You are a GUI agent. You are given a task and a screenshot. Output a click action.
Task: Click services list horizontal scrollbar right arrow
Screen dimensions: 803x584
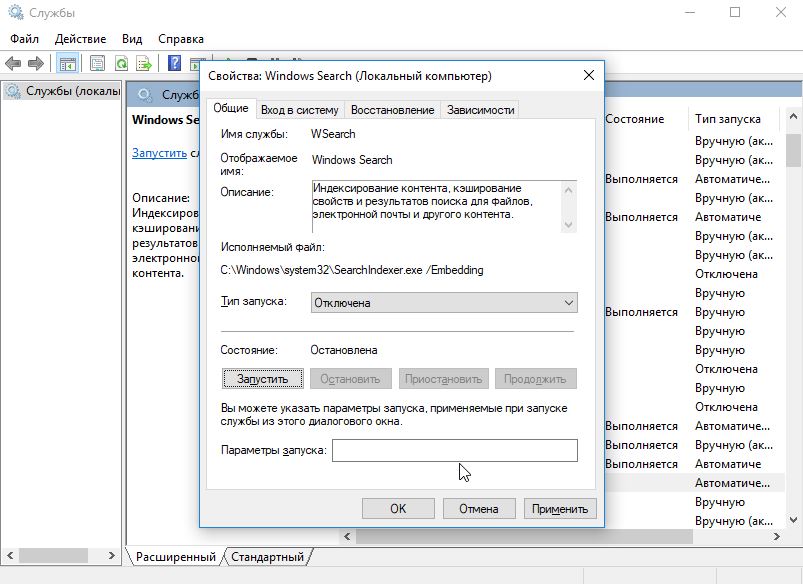coord(777,536)
